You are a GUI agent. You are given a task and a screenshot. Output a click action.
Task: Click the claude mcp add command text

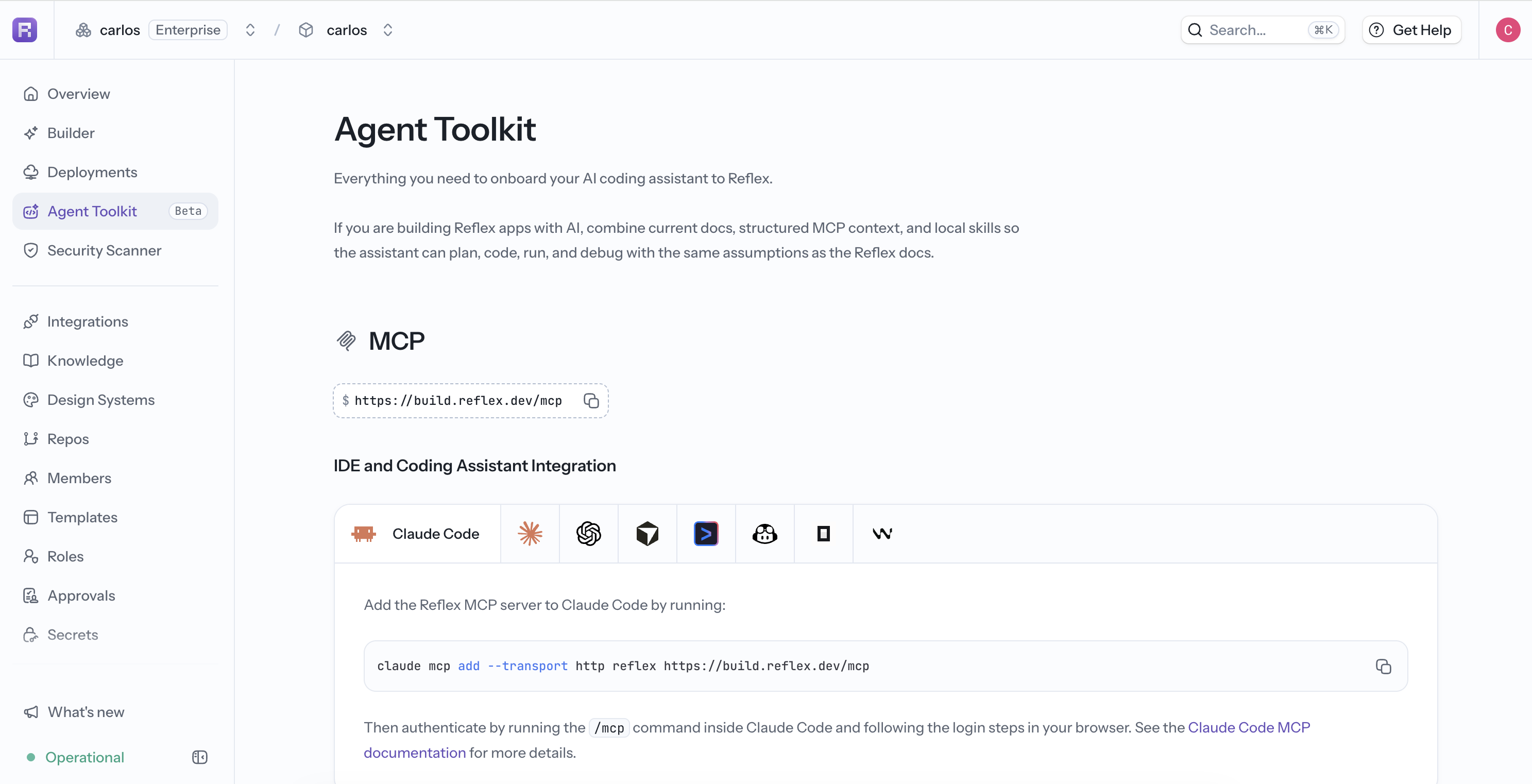pyautogui.click(x=623, y=666)
